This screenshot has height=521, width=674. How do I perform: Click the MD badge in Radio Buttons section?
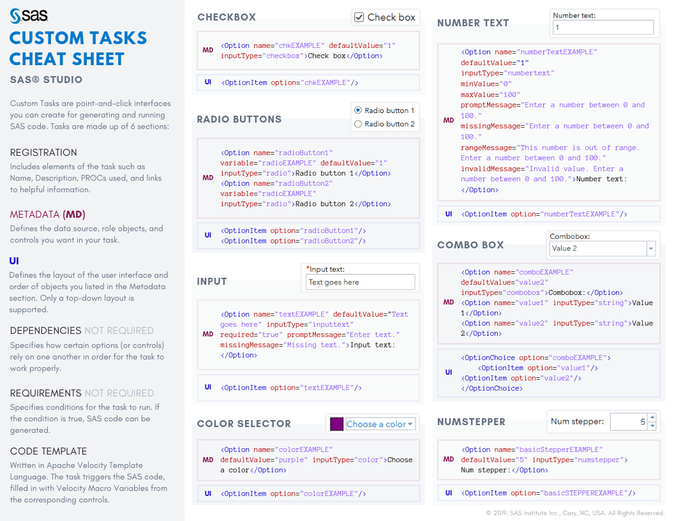pos(208,178)
